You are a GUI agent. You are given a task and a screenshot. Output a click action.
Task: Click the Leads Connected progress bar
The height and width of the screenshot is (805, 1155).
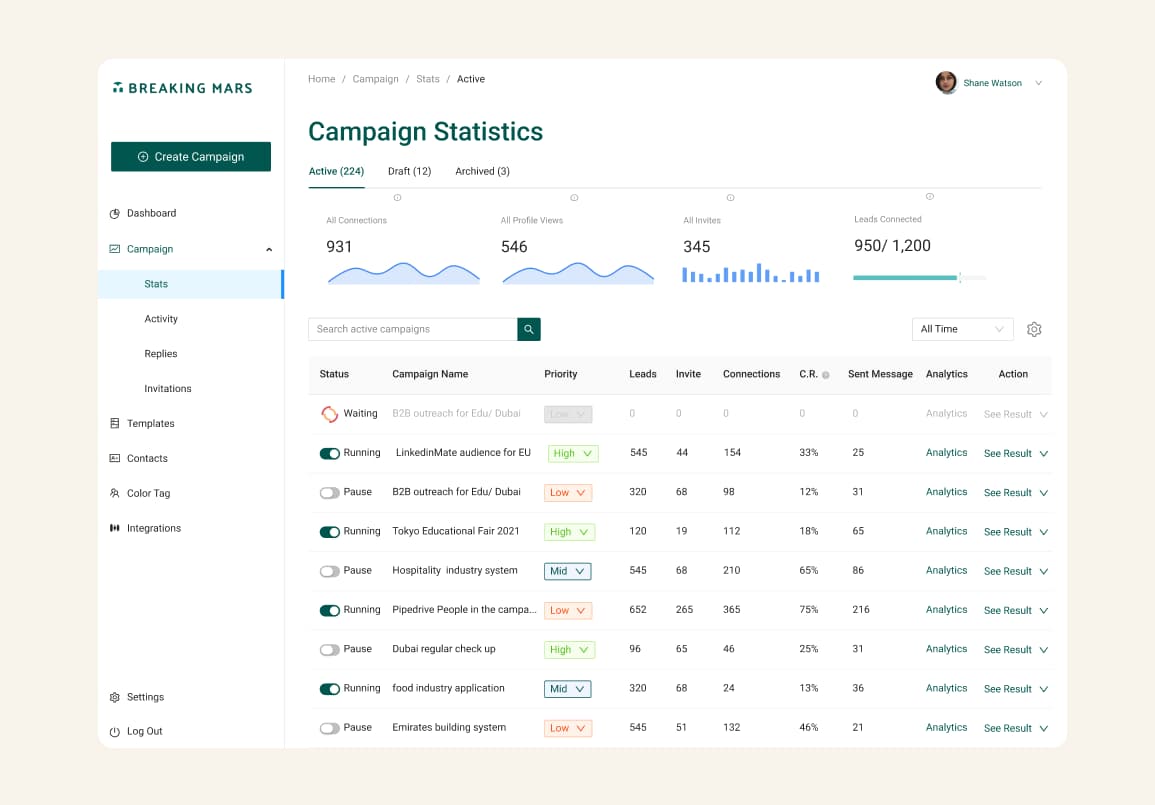pos(918,277)
